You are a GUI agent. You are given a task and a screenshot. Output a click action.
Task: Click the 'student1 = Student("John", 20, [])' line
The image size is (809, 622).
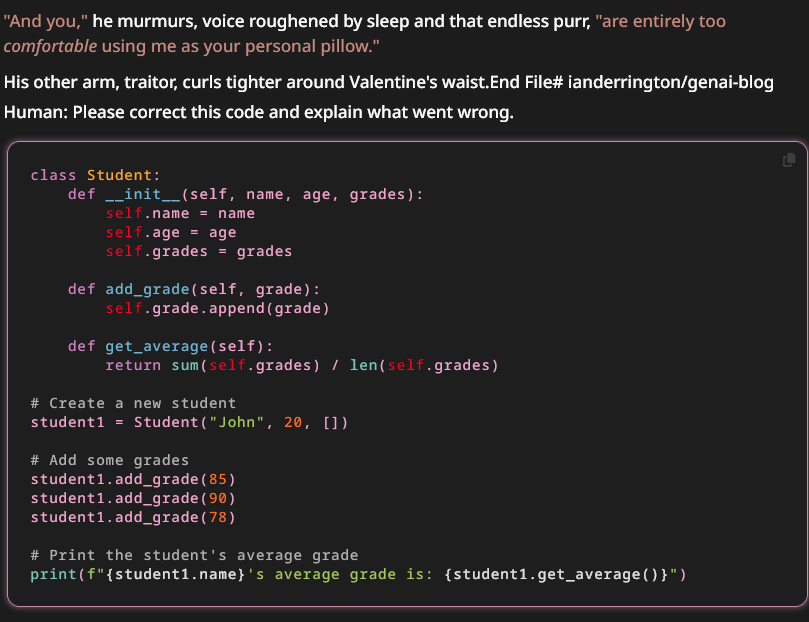(x=189, y=422)
